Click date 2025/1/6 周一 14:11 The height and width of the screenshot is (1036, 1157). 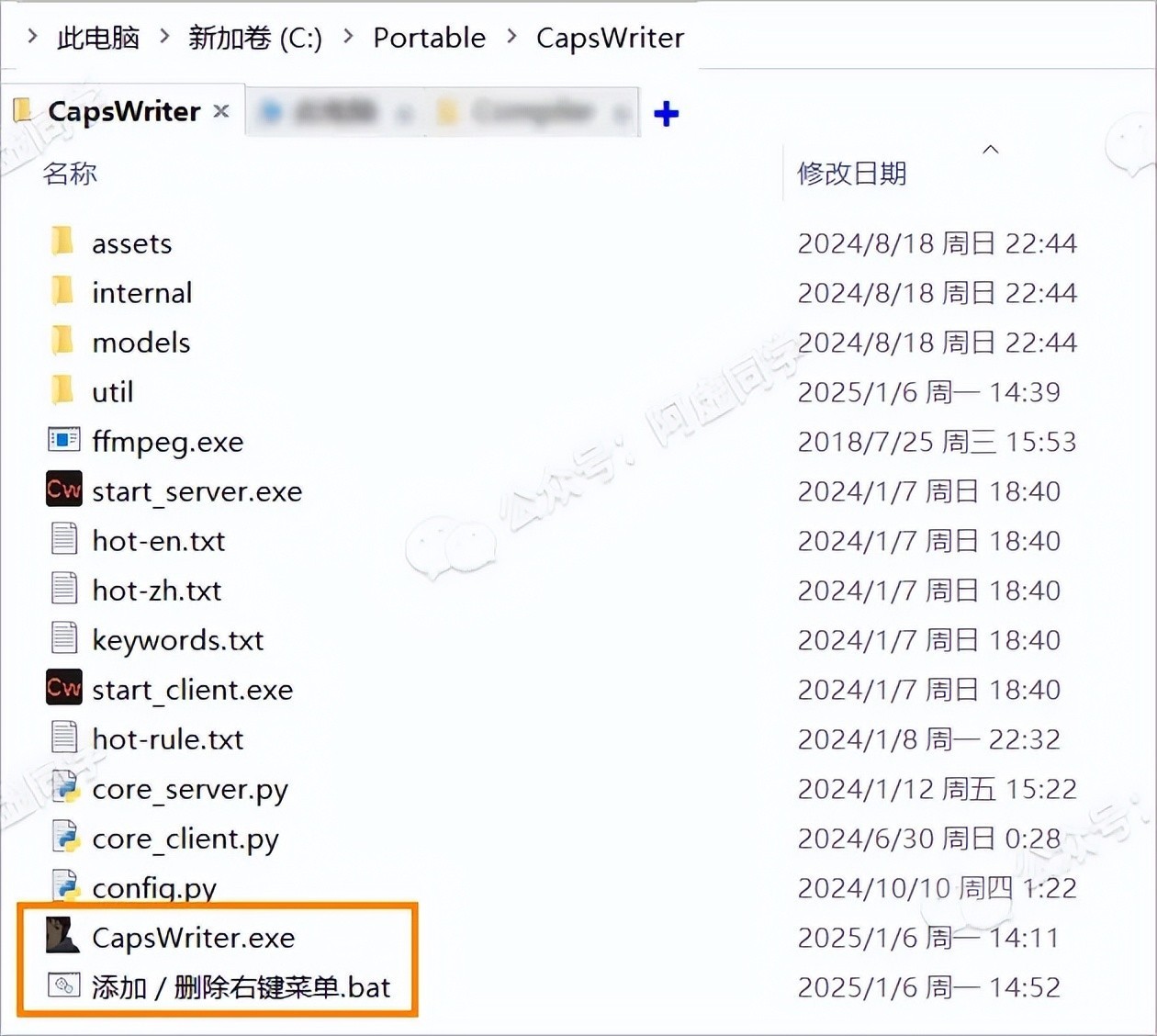click(928, 938)
